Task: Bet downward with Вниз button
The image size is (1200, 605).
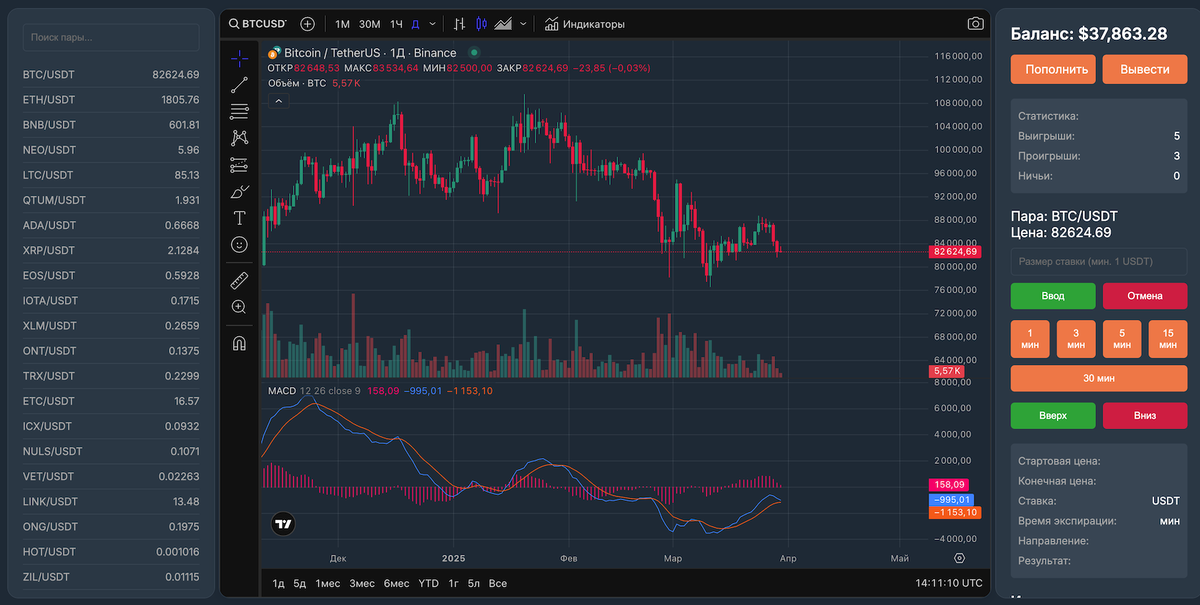Action: (x=1145, y=415)
